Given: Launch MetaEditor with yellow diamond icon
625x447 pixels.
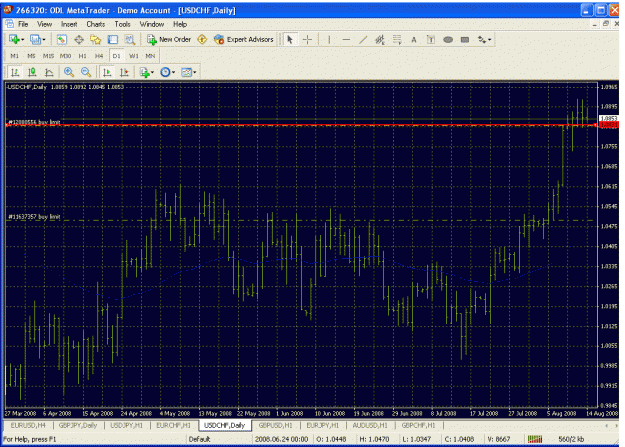Looking at the screenshot, I should click(x=202, y=39).
